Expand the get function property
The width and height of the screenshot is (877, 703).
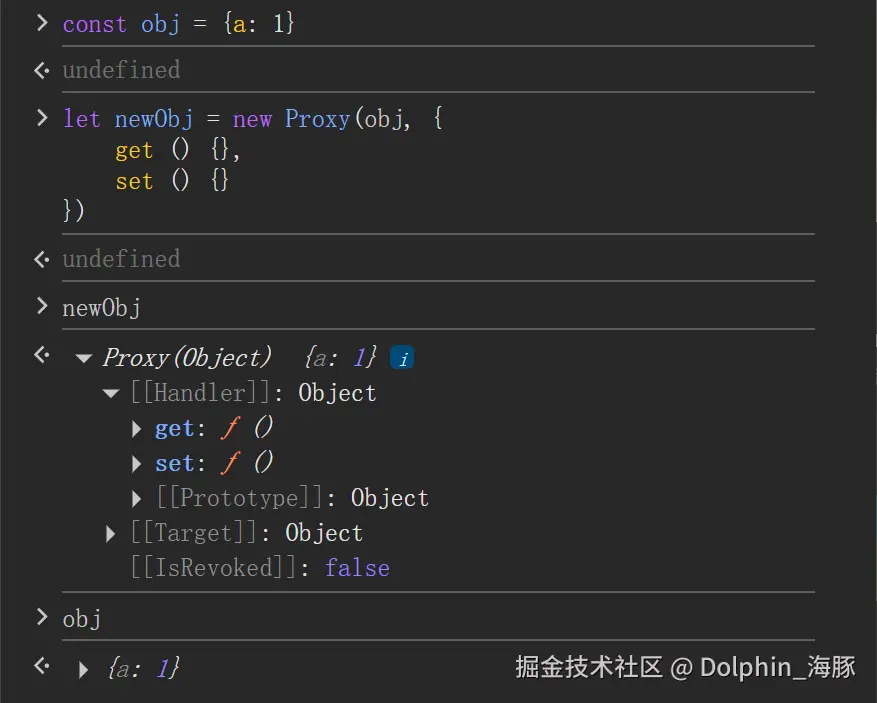(138, 429)
